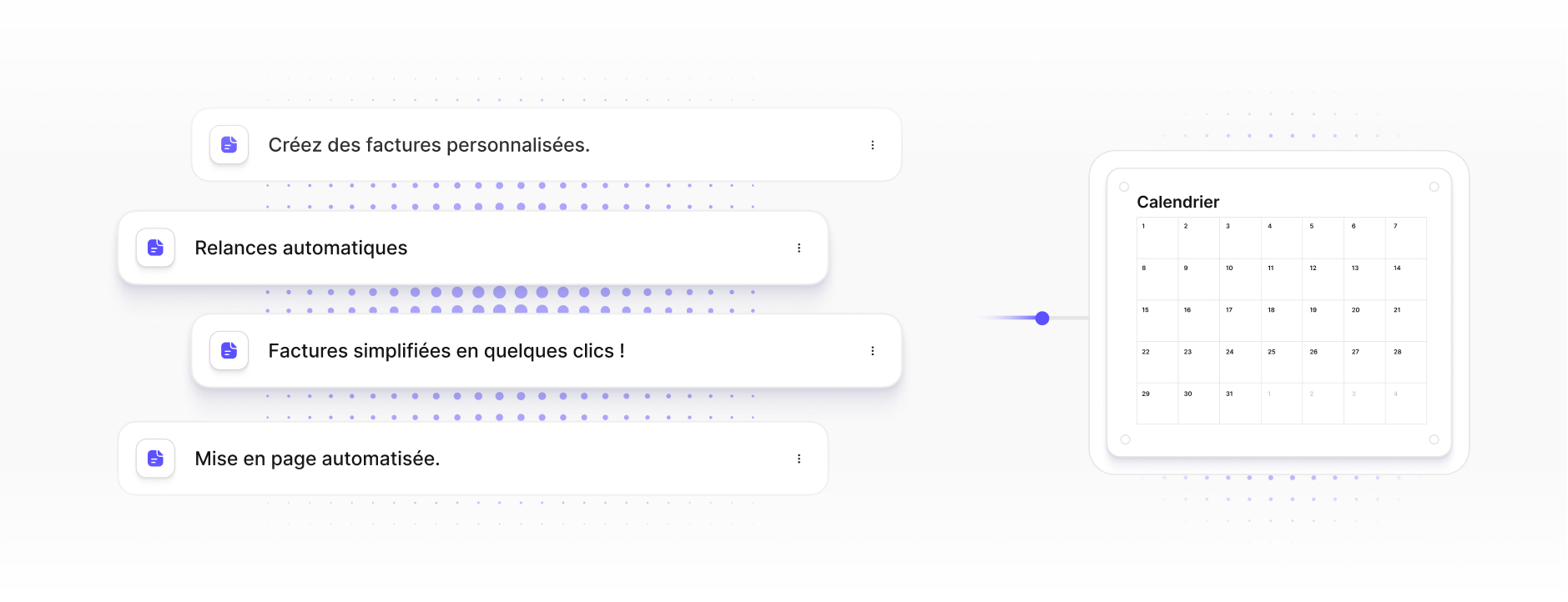Screen dimensions: 1568x602
Task: Toggle the circle at the calendar card's bottom-left corner
Action: [1125, 439]
